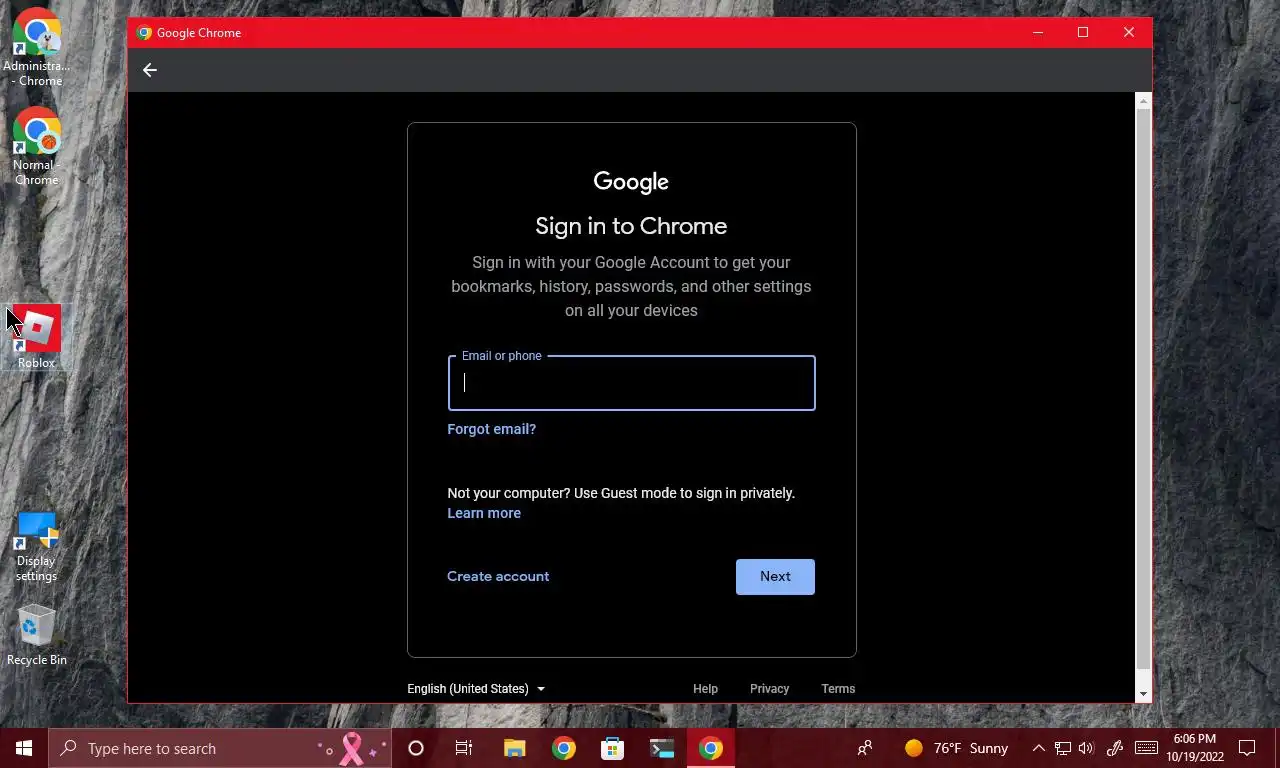Click the Next button
1280x768 pixels.
click(775, 577)
